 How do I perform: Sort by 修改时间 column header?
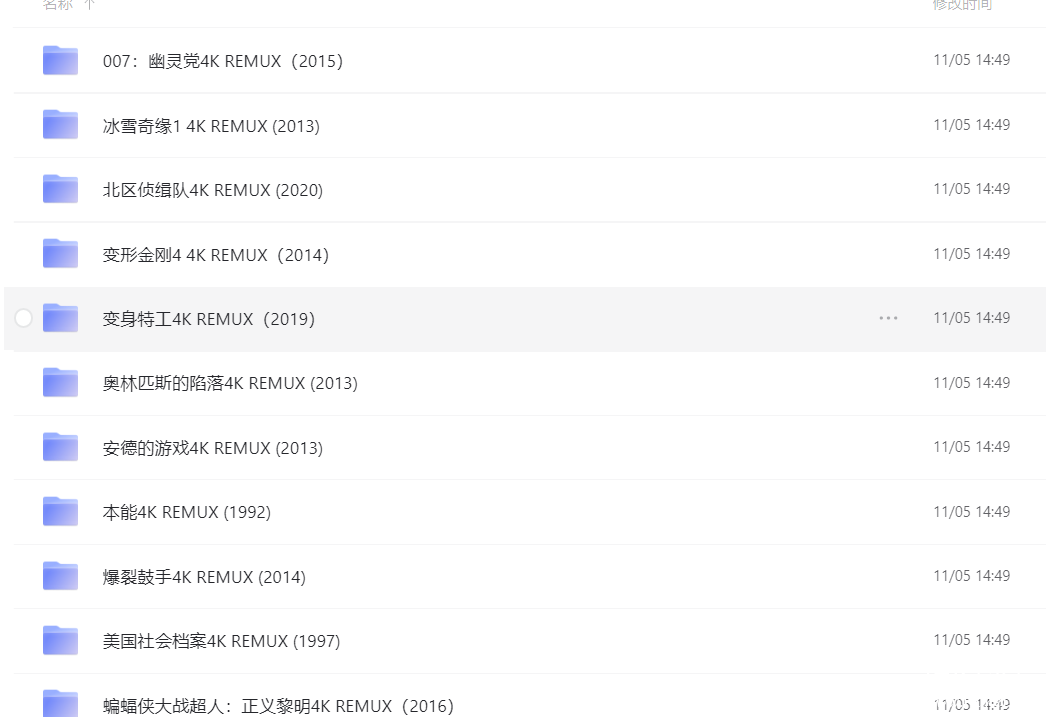pos(962,5)
